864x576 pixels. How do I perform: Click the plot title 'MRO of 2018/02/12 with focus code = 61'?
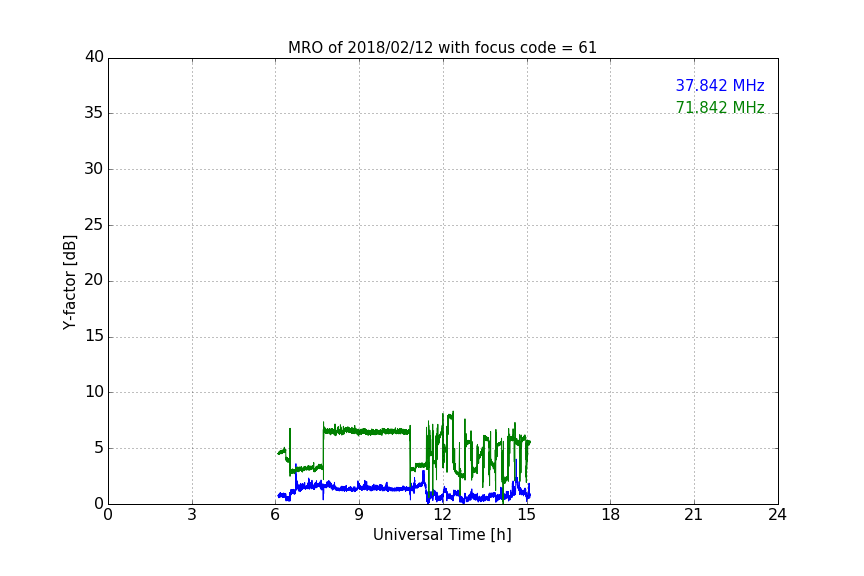pos(442,48)
